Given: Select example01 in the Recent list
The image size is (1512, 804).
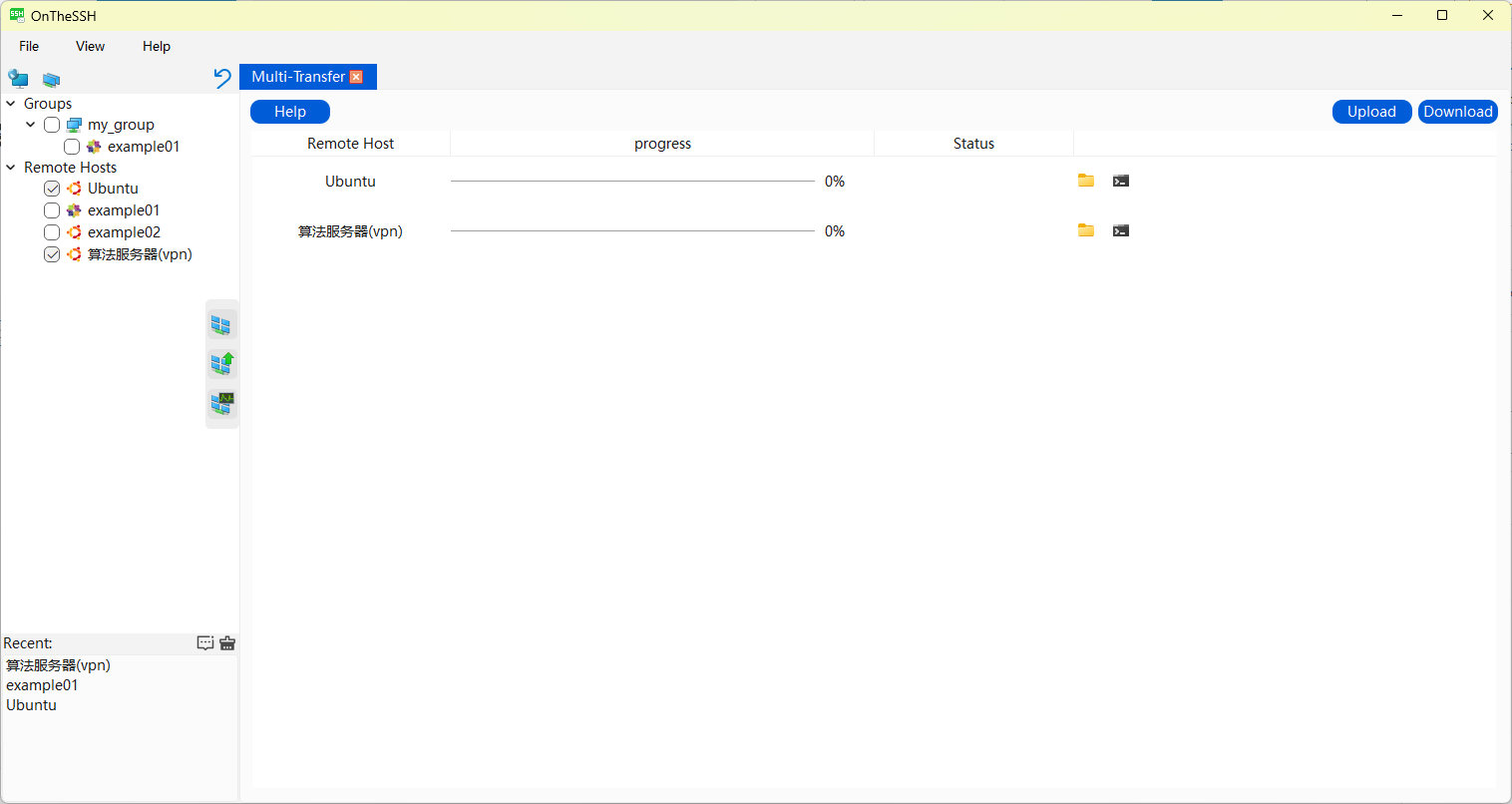Looking at the screenshot, I should (x=42, y=685).
